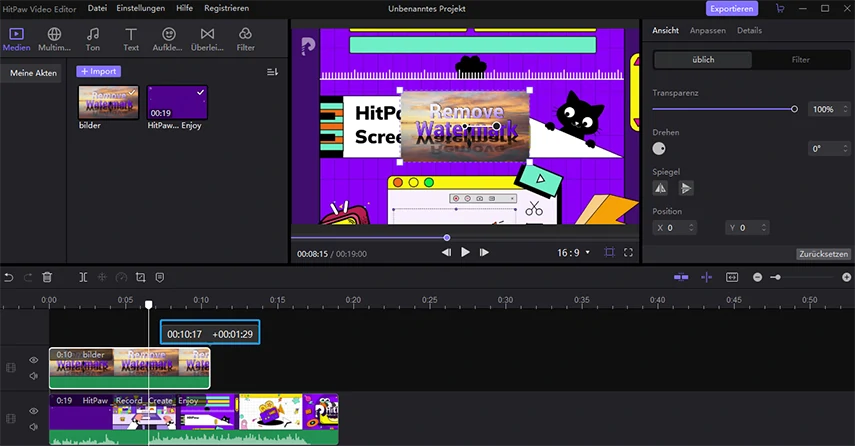Open the shopping cart icon
The height and width of the screenshot is (446, 855).
pyautogui.click(x=780, y=9)
